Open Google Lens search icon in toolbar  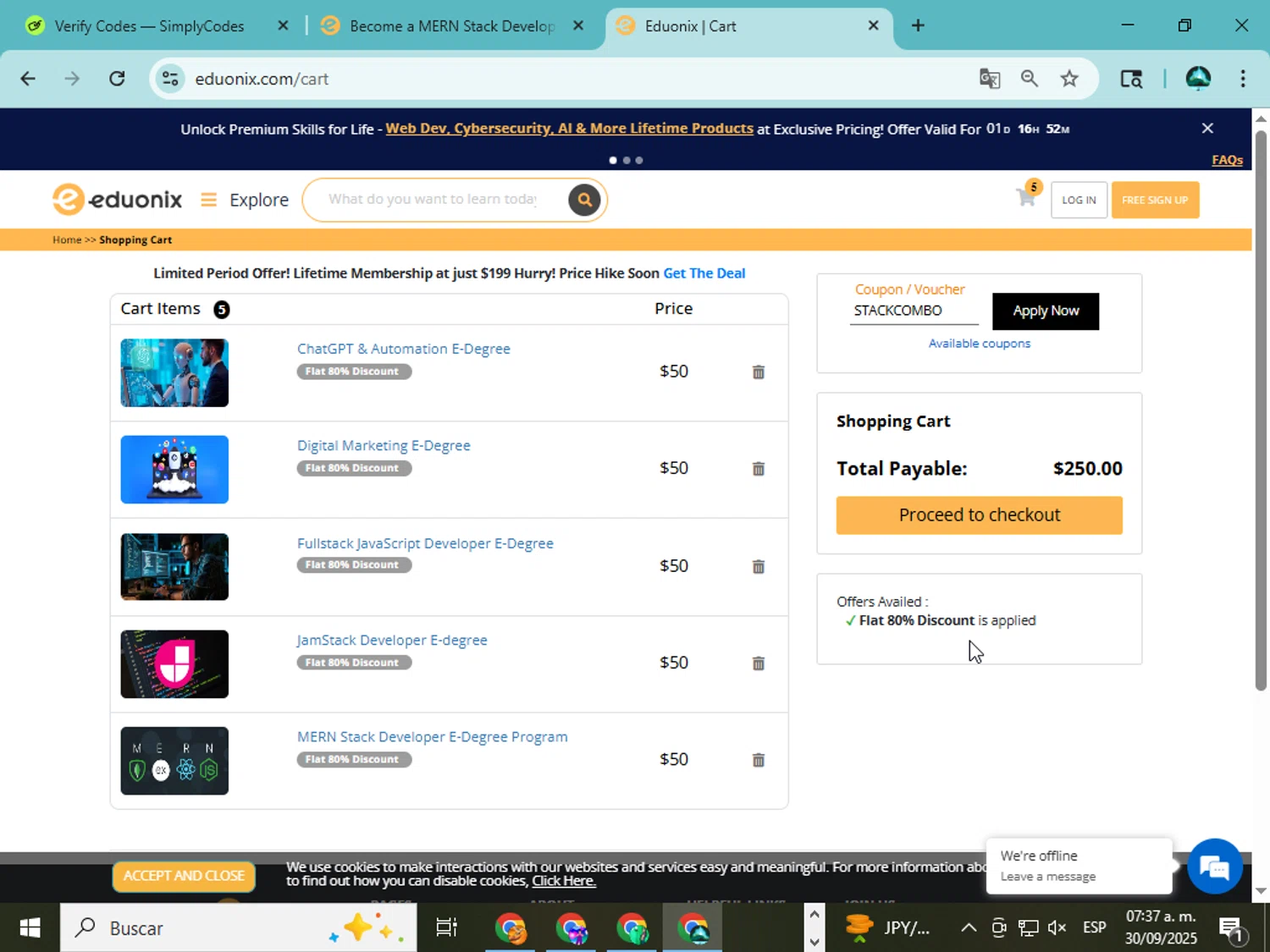[1131, 79]
